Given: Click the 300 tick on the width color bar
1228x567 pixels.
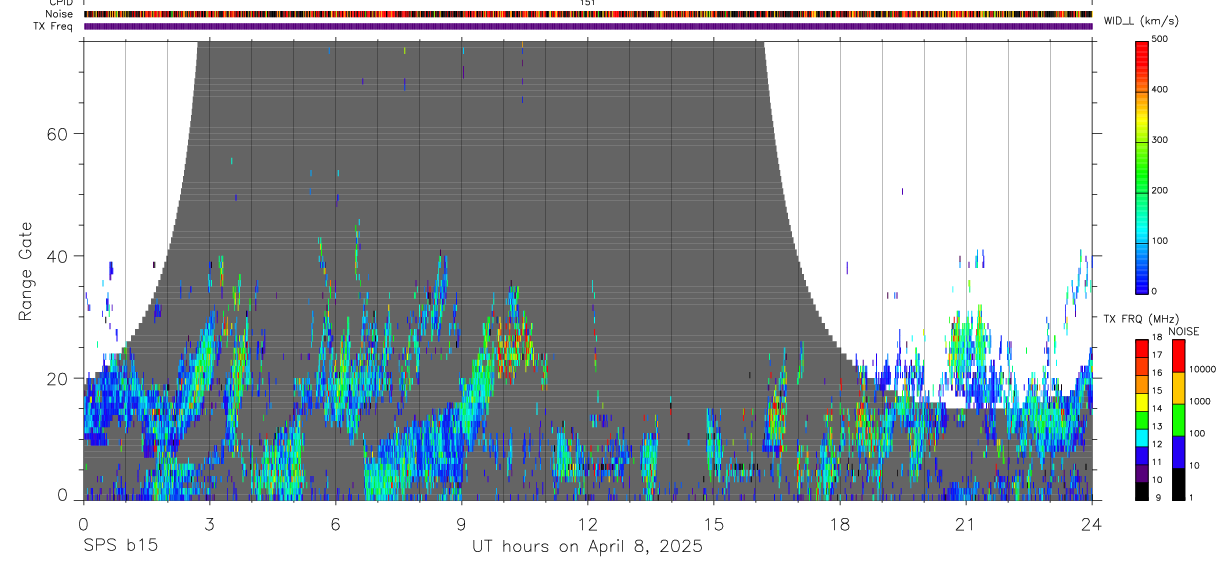Looking at the screenshot, I should tap(1160, 140).
